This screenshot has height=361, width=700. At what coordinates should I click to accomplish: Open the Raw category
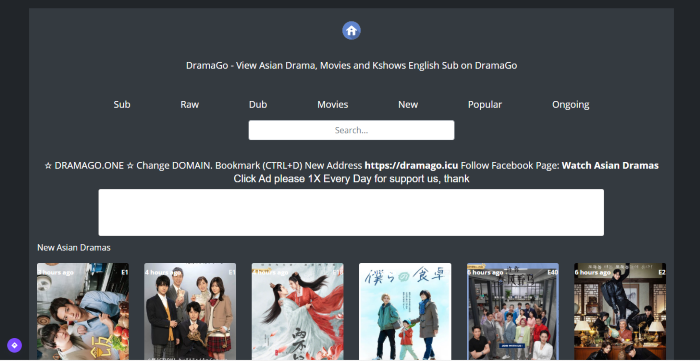click(x=190, y=104)
